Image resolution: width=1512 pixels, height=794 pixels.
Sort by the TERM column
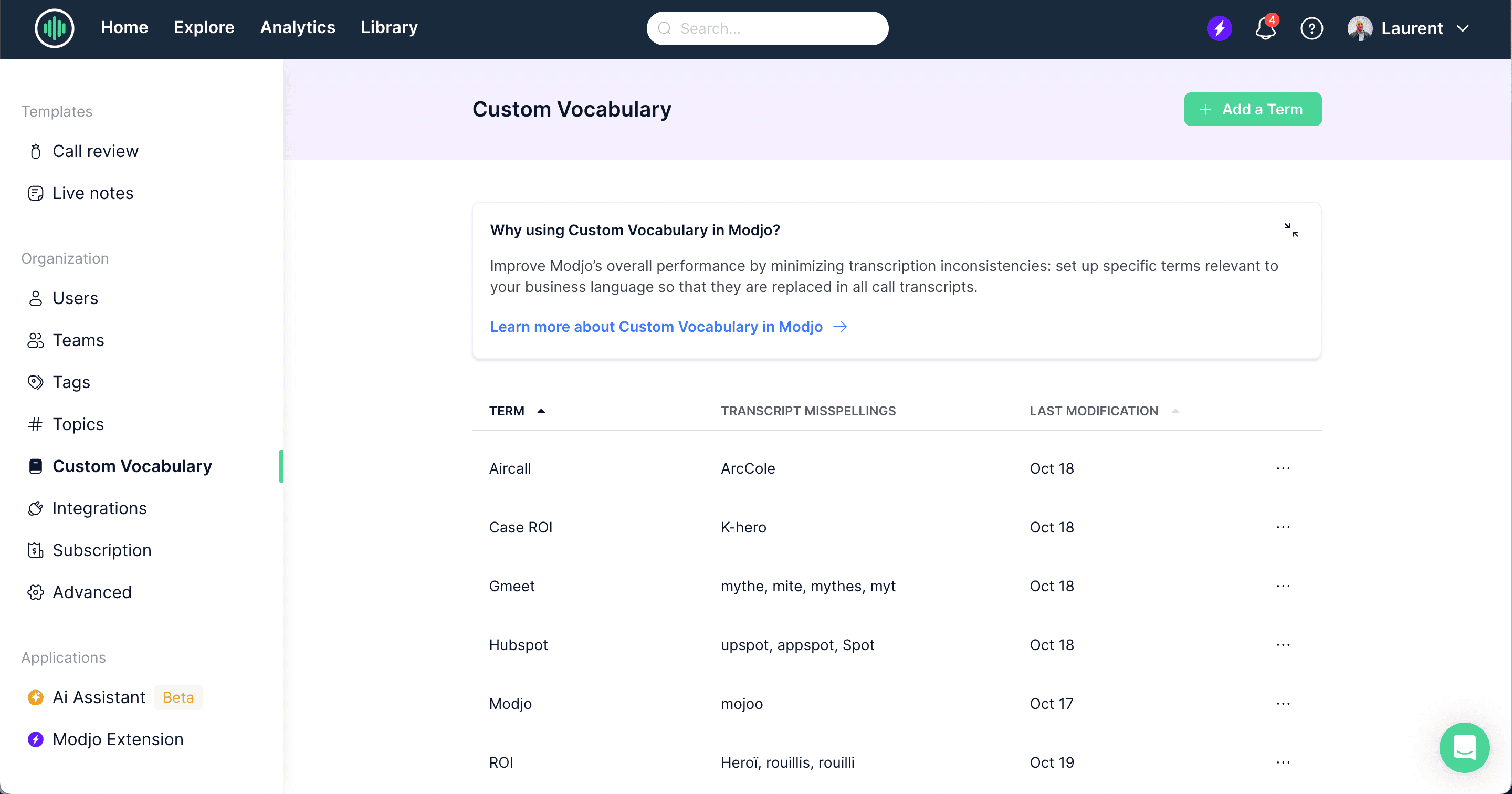(x=517, y=411)
